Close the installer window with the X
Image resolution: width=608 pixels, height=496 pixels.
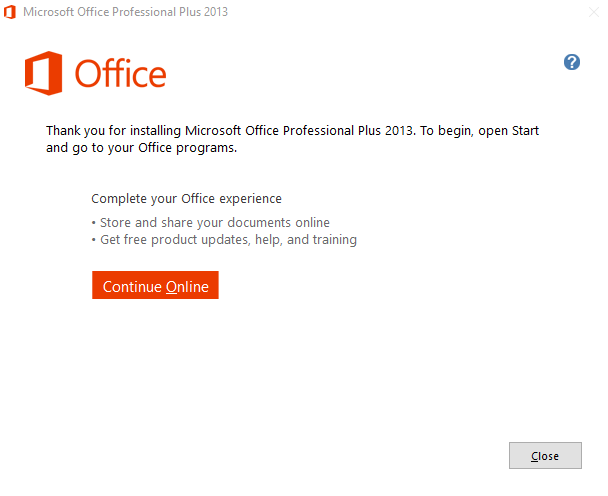(594, 12)
